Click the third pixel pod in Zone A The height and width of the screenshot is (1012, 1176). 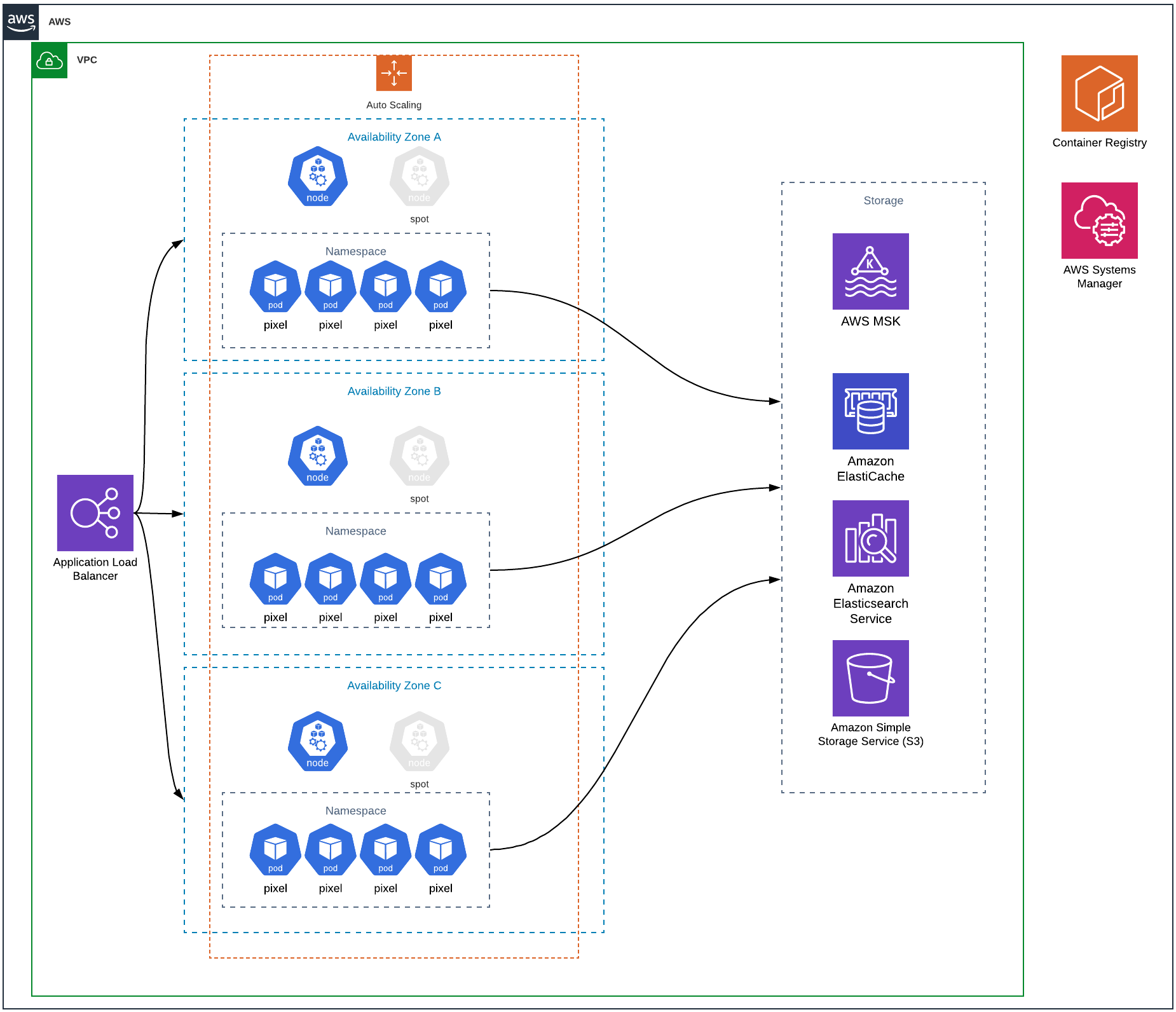click(x=386, y=287)
